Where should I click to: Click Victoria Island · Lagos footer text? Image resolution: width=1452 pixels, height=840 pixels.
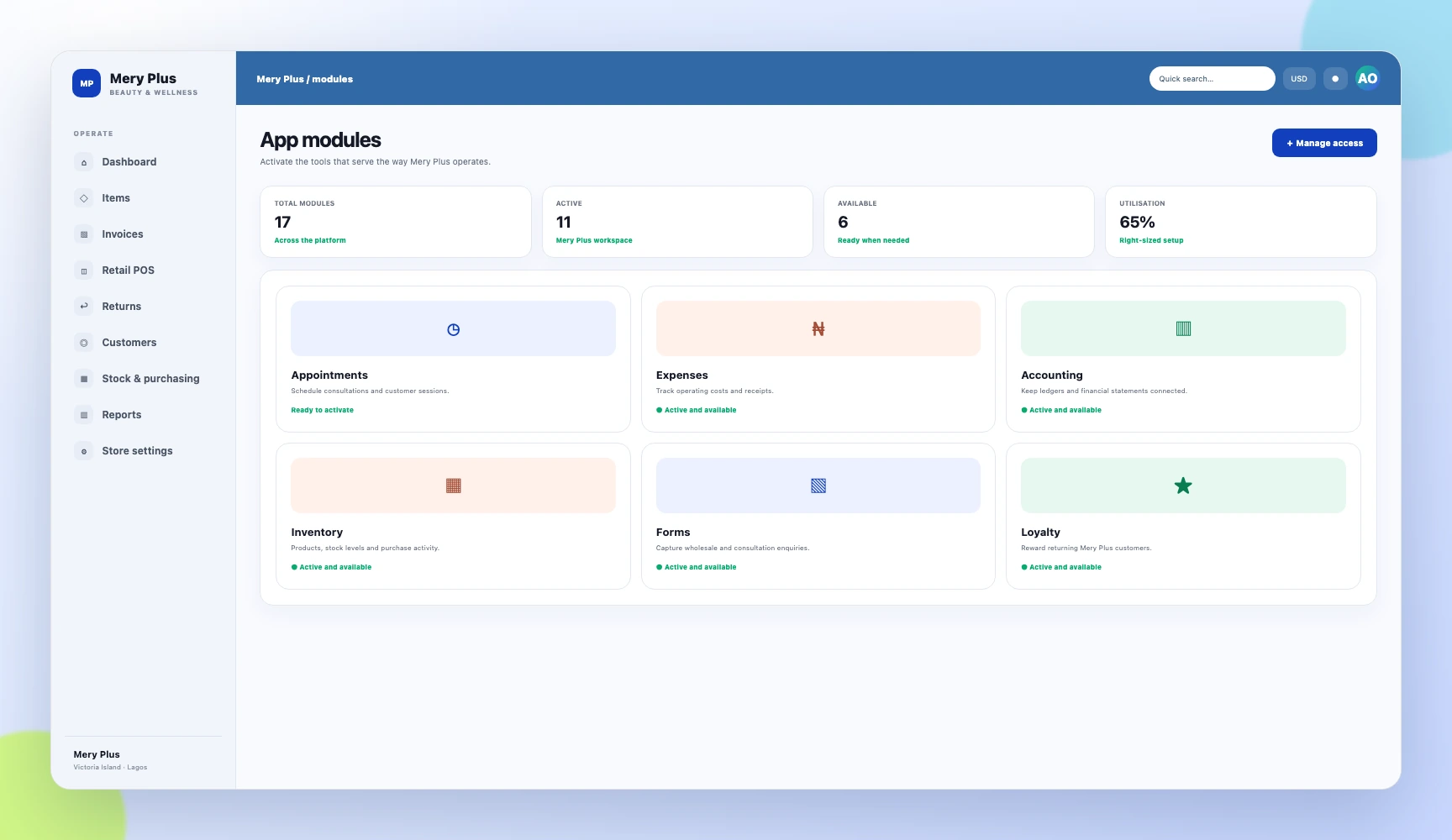point(110,767)
